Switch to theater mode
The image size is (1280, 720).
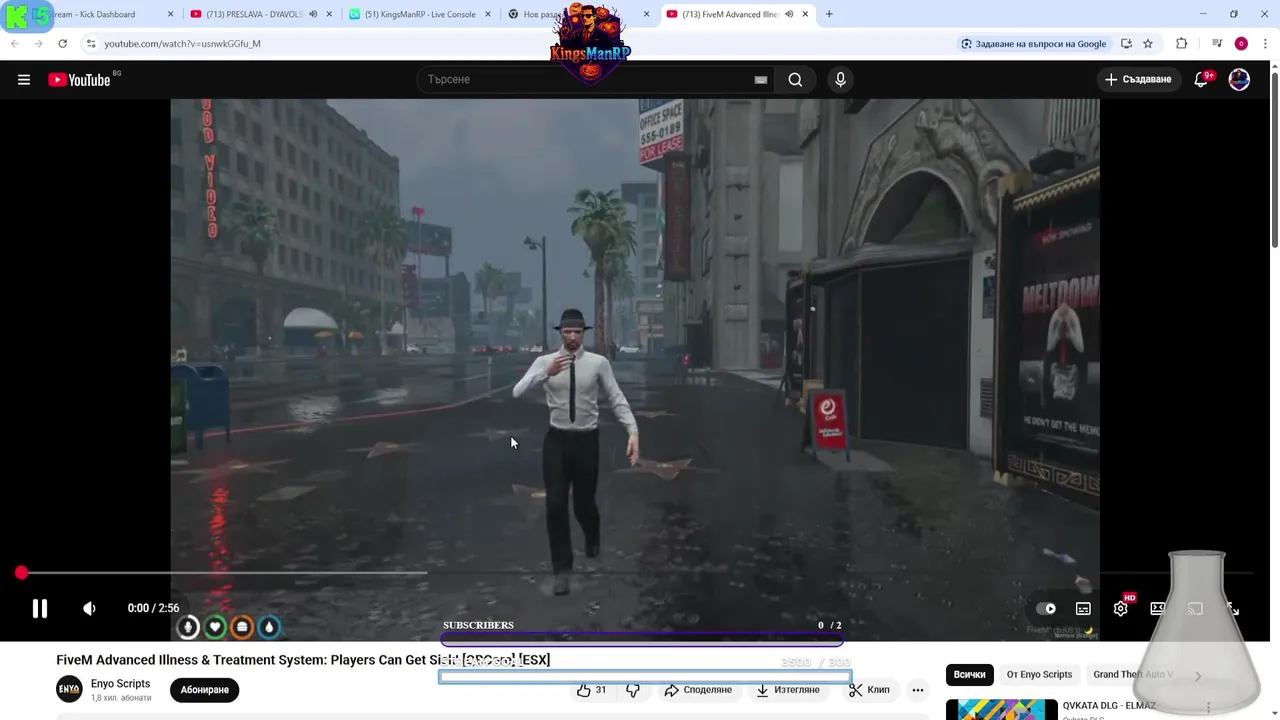click(x=1158, y=608)
